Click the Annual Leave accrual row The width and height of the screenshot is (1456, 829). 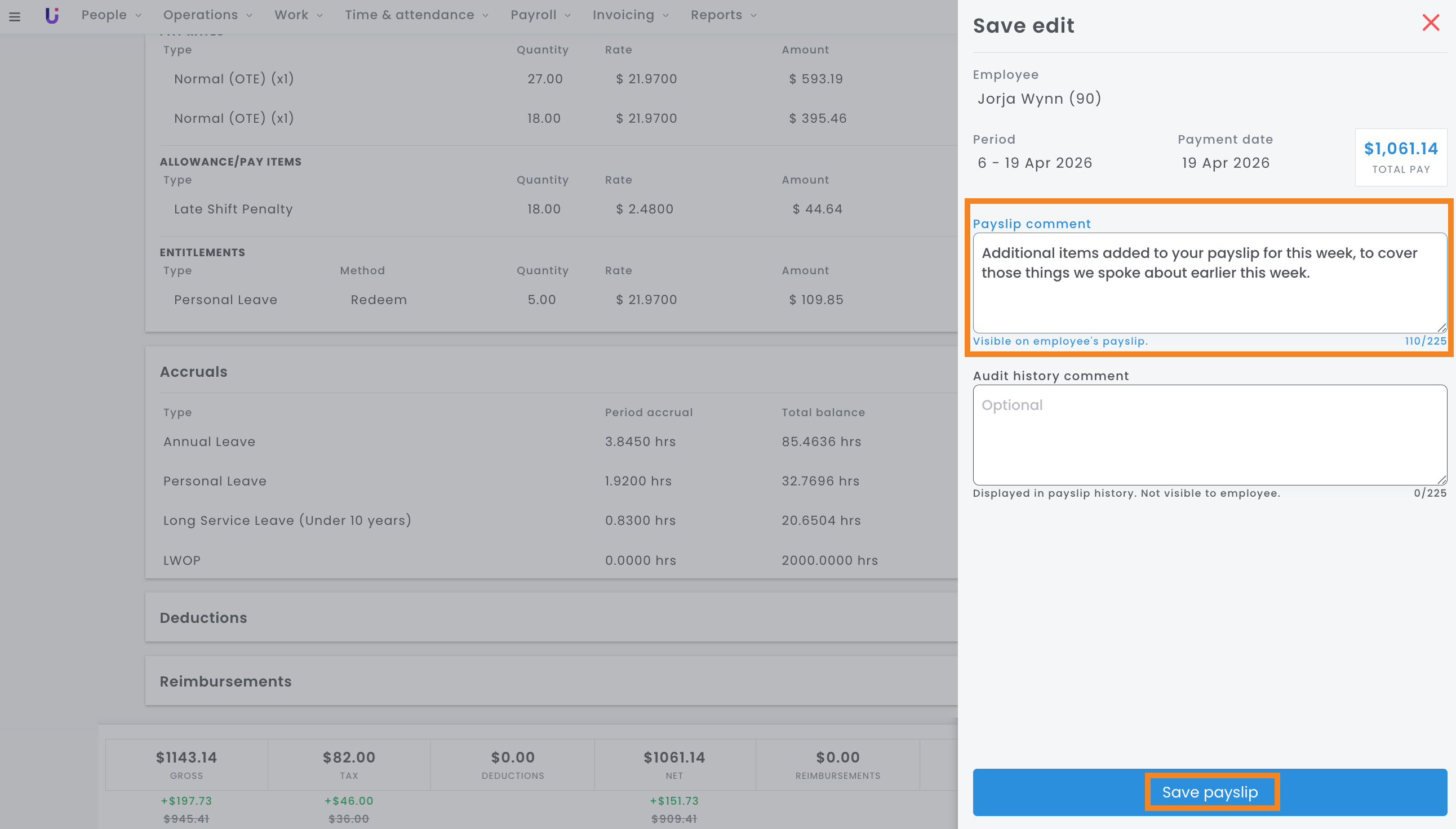(x=552, y=442)
